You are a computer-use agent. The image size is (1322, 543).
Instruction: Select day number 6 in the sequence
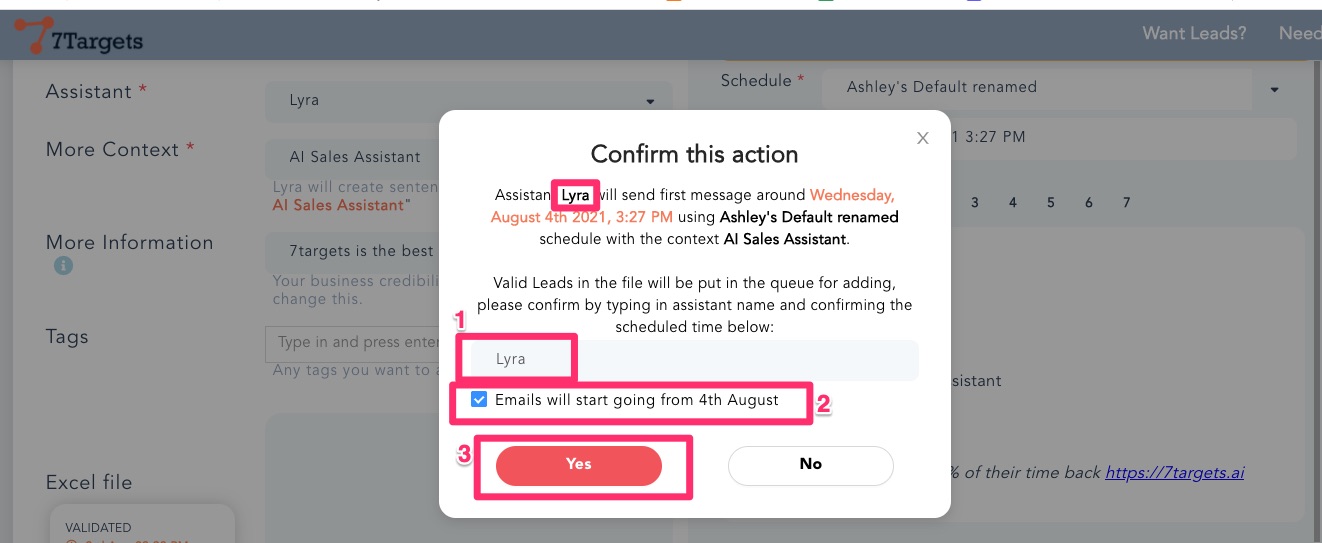click(1089, 203)
